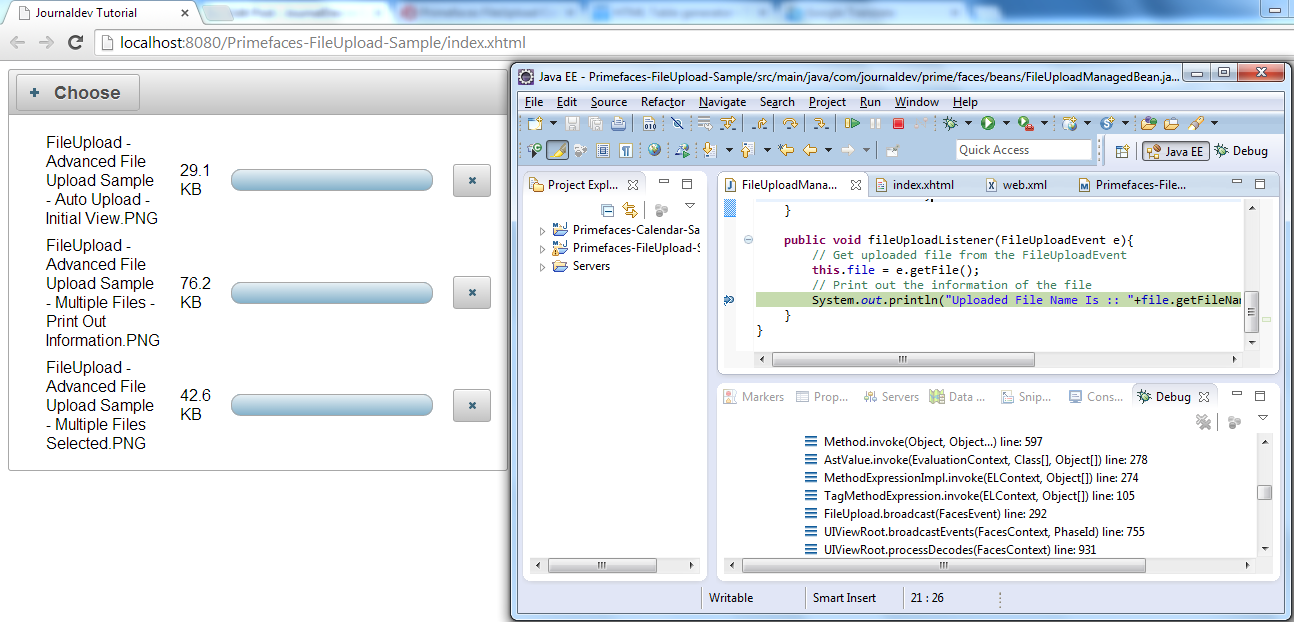The width and height of the screenshot is (1294, 622).
Task: Expand the Servers tree node
Action: click(543, 267)
